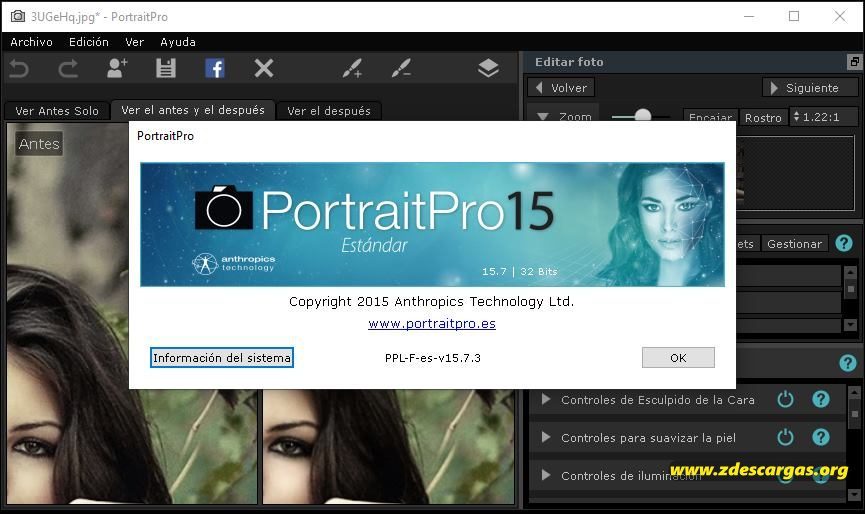Click the Rostro zoom button

click(x=763, y=117)
